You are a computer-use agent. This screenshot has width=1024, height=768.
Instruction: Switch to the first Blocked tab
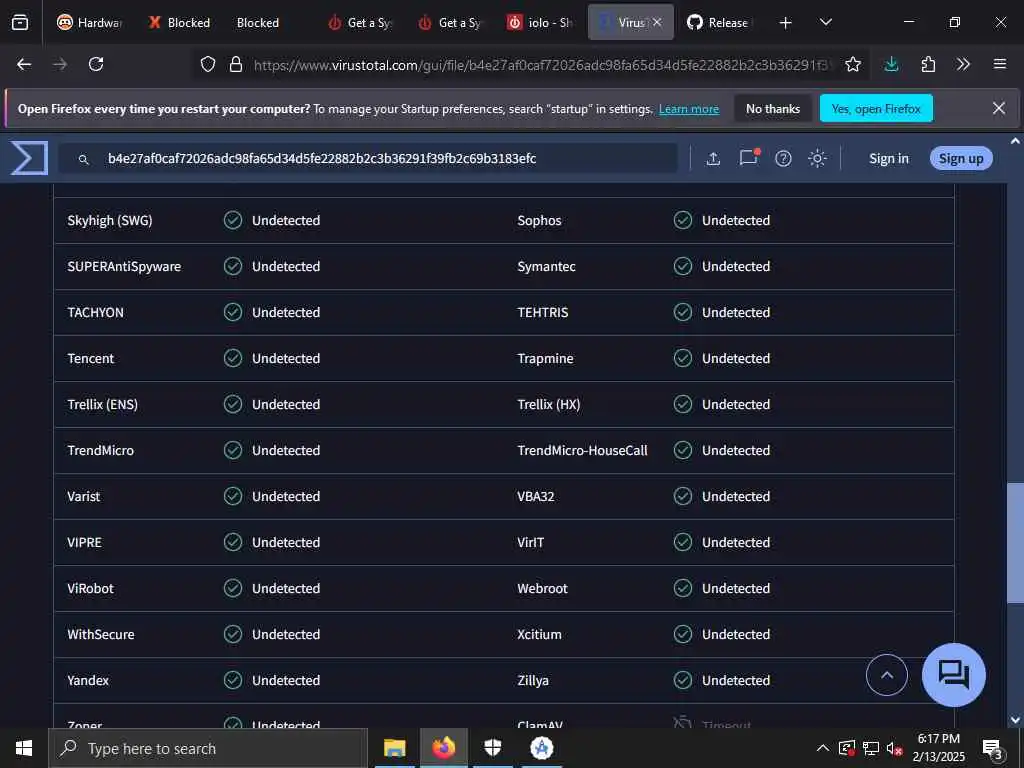pyautogui.click(x=180, y=22)
